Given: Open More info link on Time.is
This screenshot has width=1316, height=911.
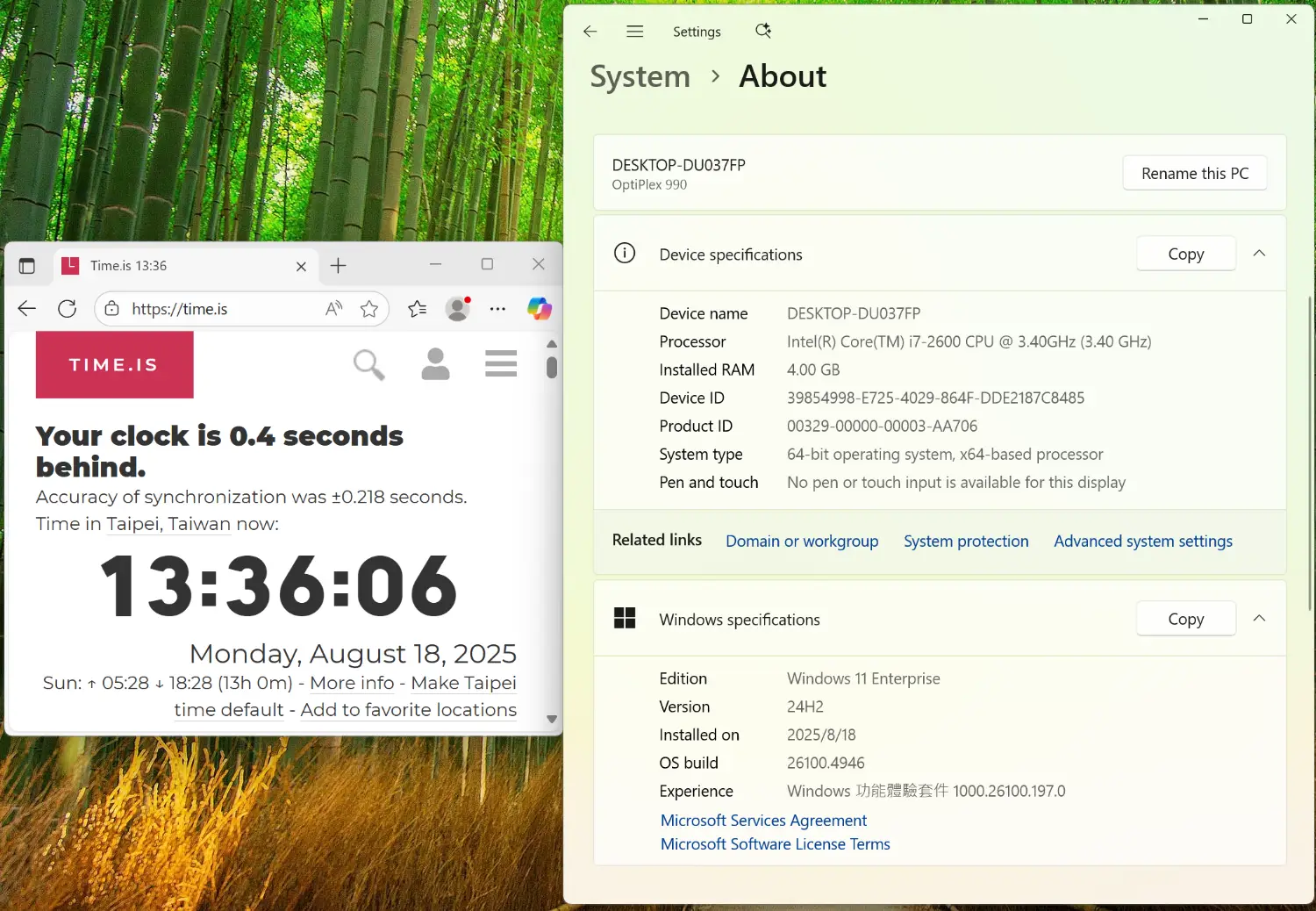Looking at the screenshot, I should (x=352, y=683).
